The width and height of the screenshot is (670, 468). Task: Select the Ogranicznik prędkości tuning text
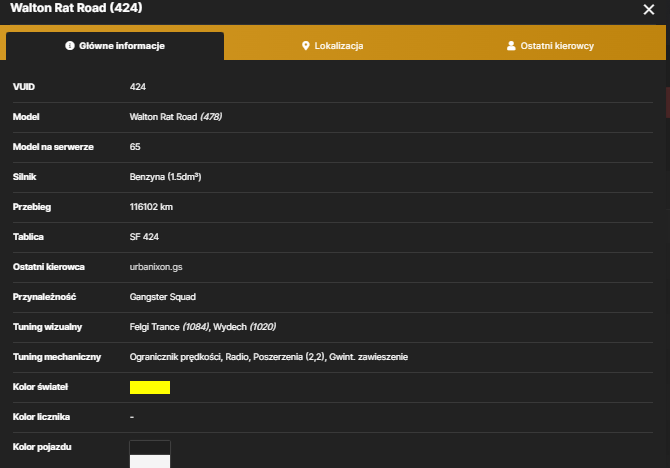175,357
